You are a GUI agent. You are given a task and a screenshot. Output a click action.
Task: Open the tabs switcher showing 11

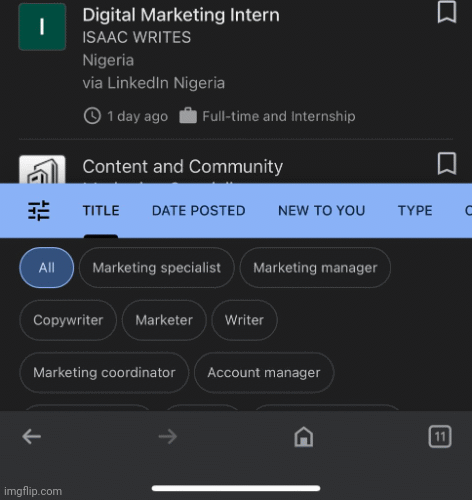coord(440,436)
